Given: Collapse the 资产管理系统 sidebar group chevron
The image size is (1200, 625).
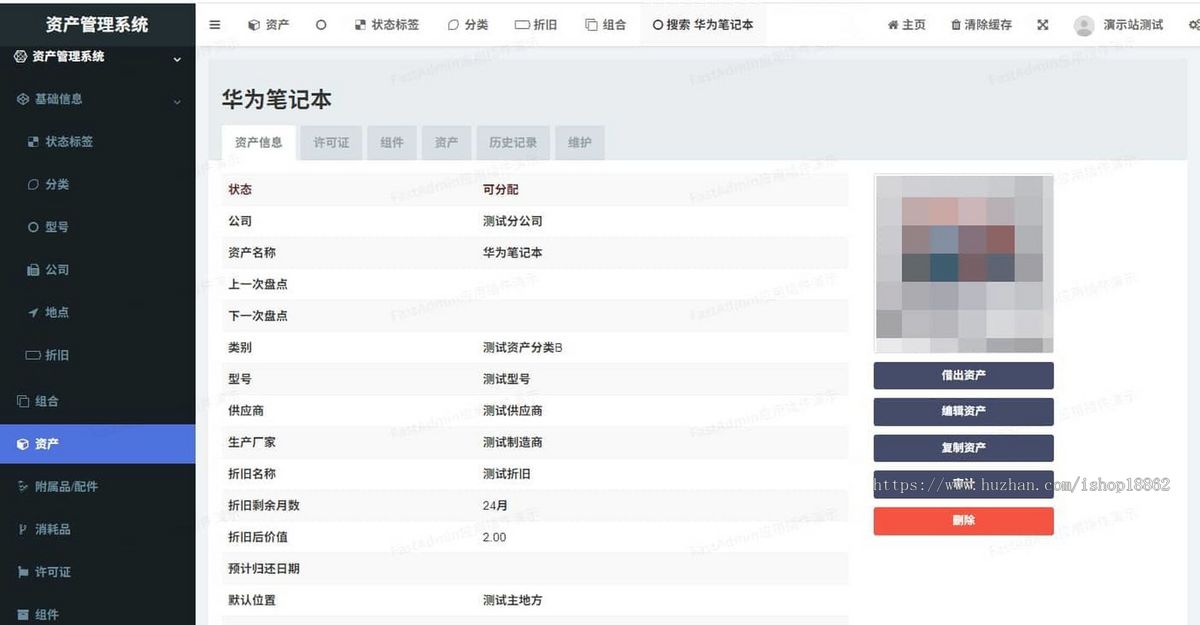Looking at the screenshot, I should (179, 58).
